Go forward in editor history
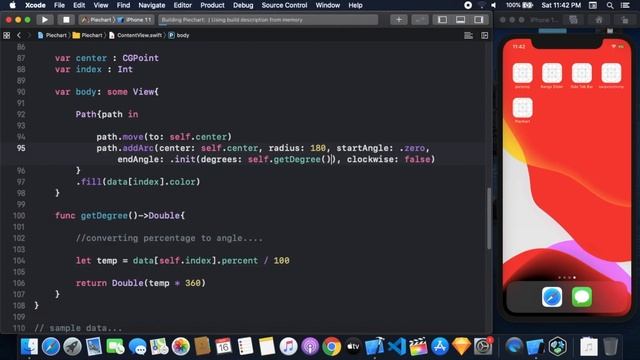This screenshot has width=640, height=360. click(28, 36)
